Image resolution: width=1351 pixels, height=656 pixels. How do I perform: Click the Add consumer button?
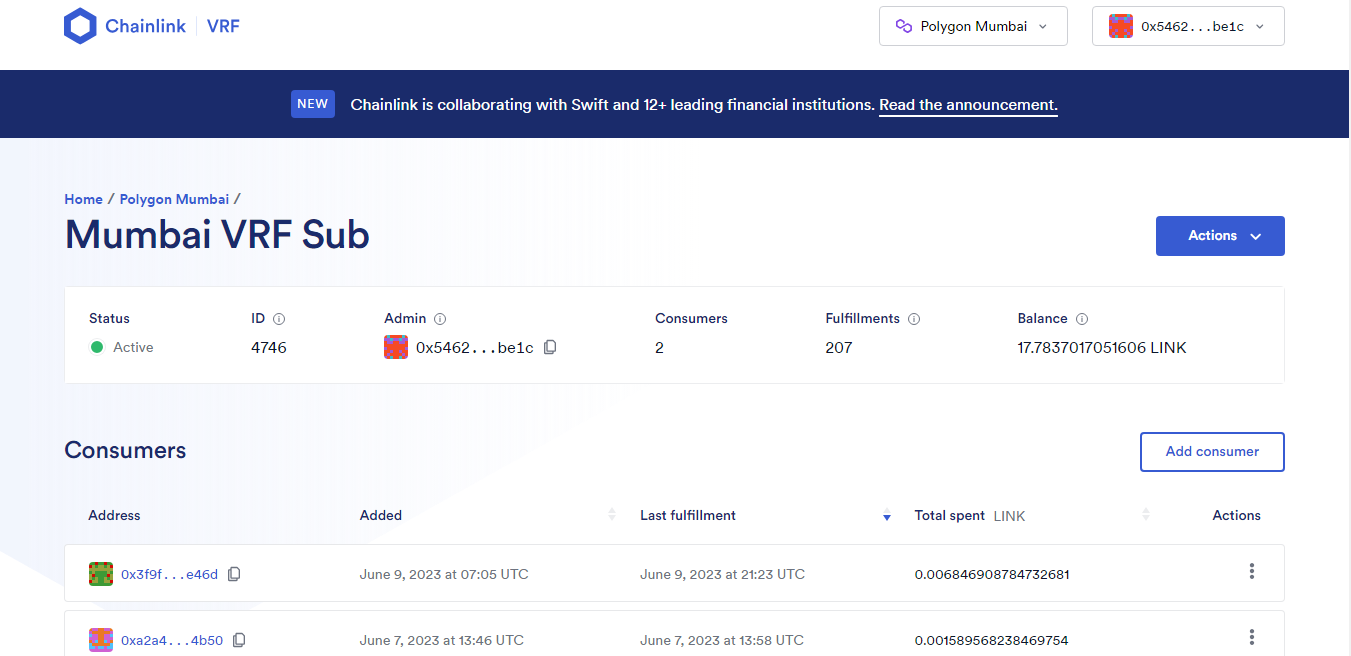click(x=1212, y=452)
